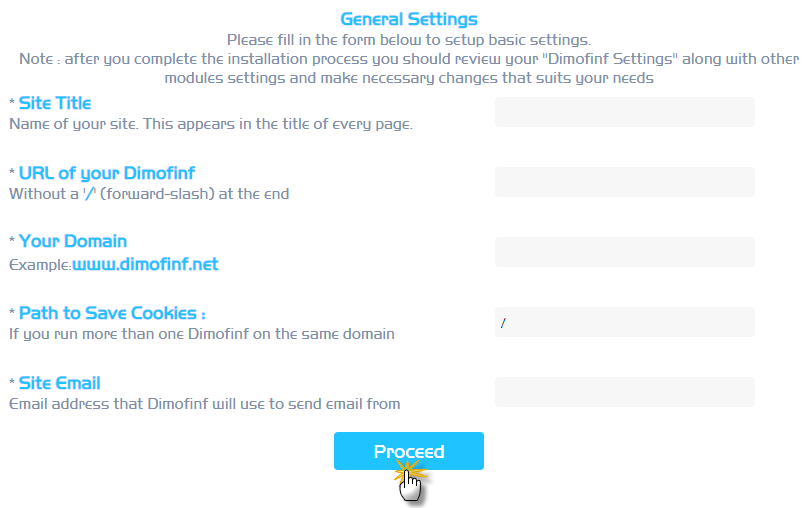The height and width of the screenshot is (508, 811).
Task: Click into the Your Domain text box
Action: 625,252
